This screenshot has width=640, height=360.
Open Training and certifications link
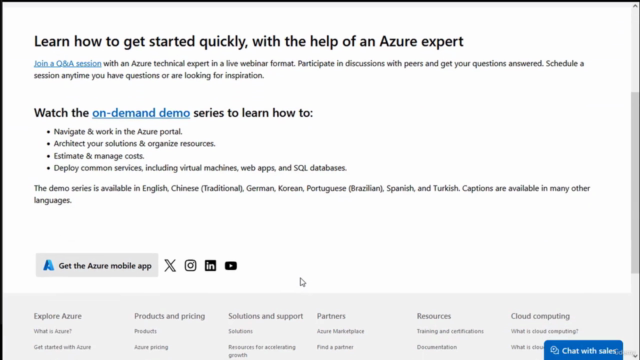pos(450,331)
